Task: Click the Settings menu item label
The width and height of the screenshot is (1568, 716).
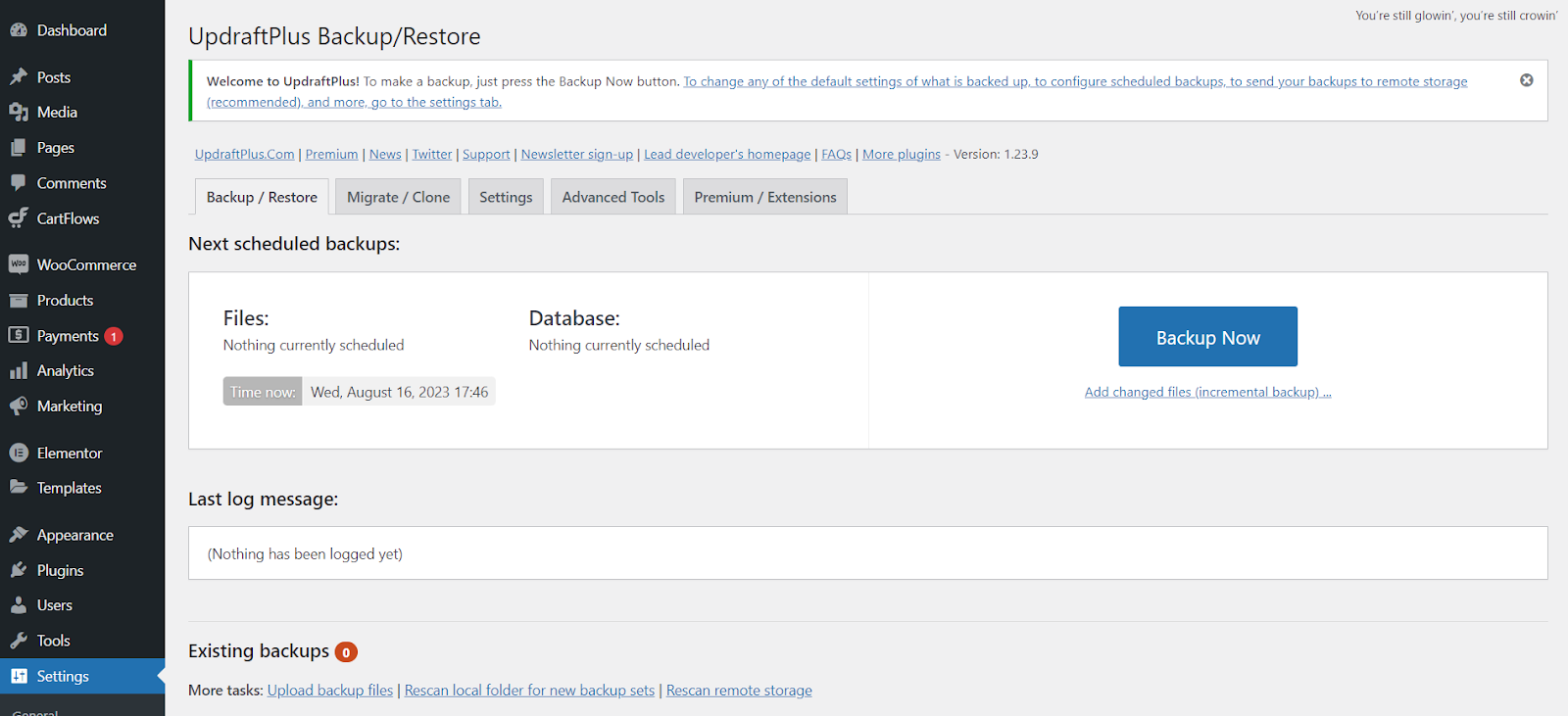Action: point(63,676)
